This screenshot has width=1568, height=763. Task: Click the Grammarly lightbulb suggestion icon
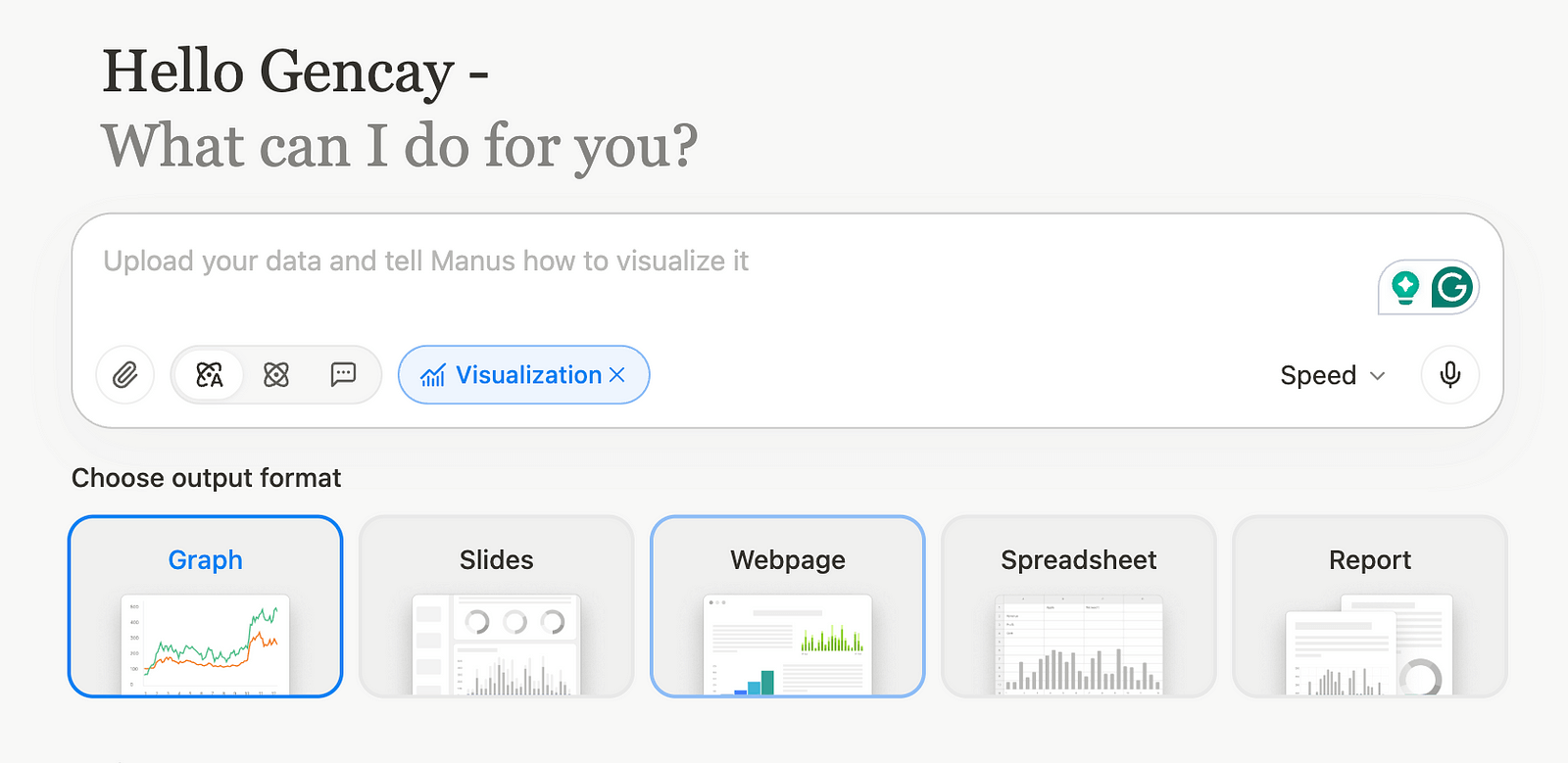point(1406,287)
